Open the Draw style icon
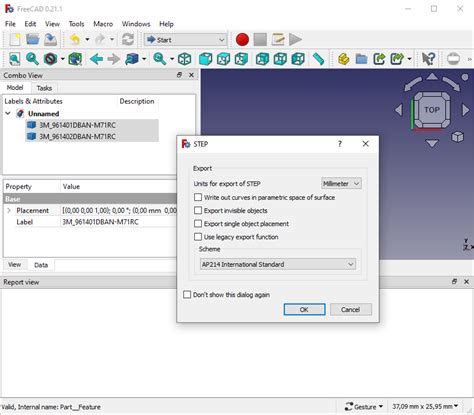The image size is (474, 415). [x=51, y=59]
